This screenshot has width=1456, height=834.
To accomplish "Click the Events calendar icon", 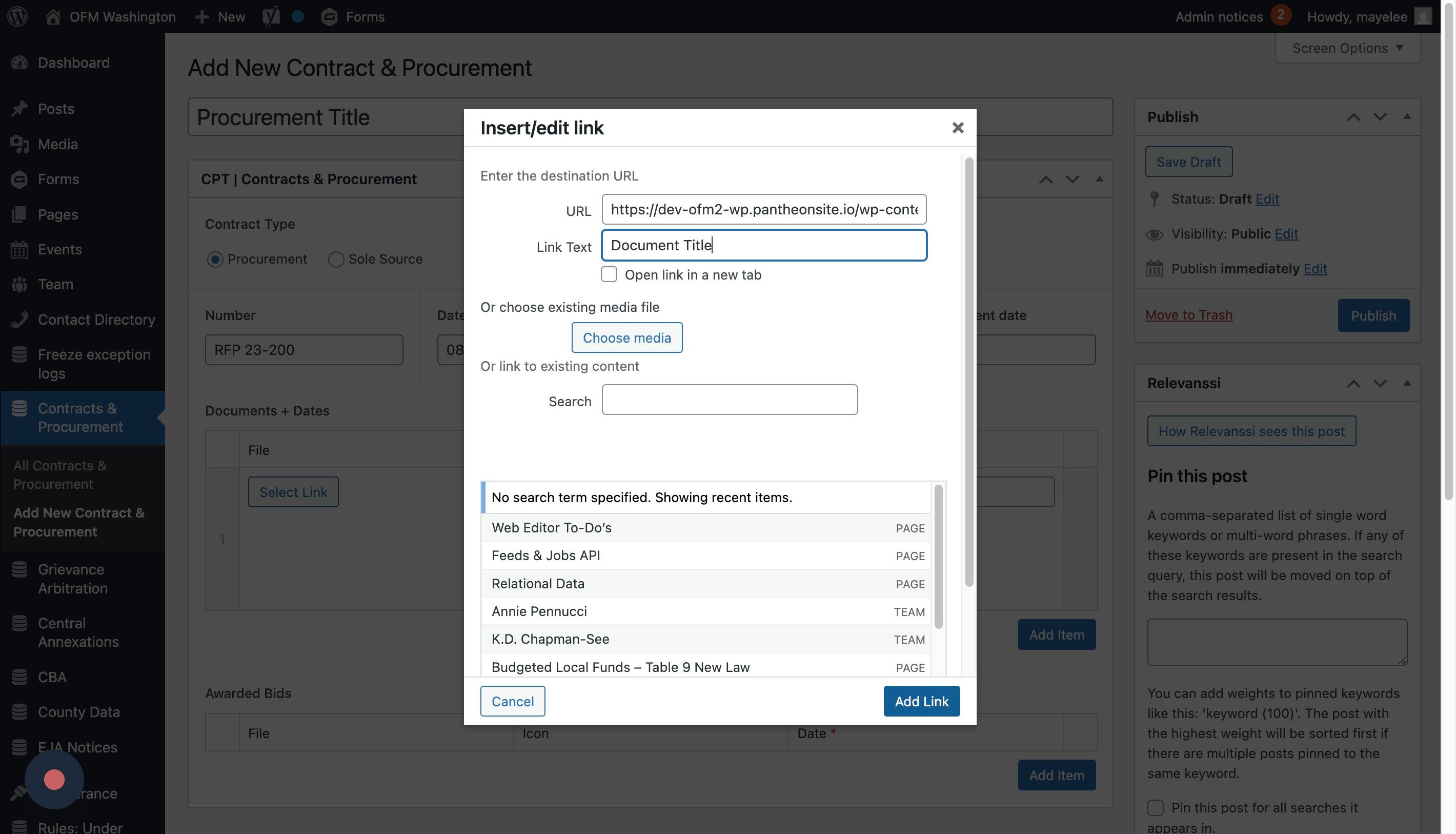I will click(19, 250).
